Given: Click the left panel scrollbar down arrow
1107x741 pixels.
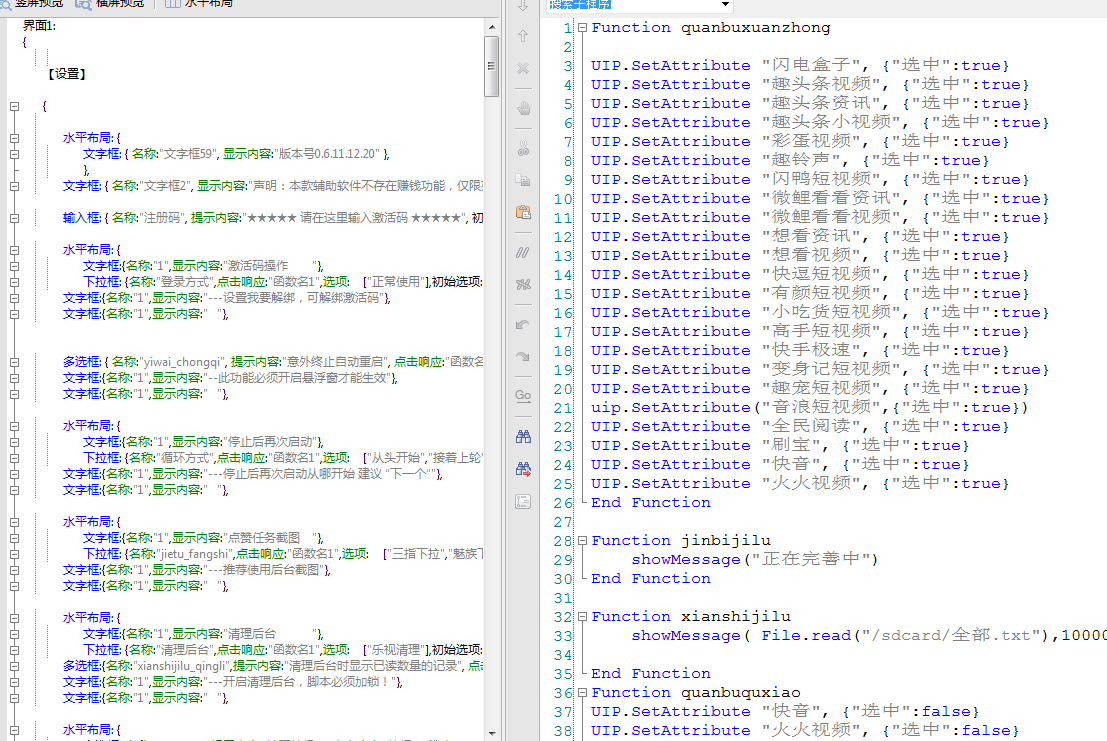Looking at the screenshot, I should pos(491,734).
